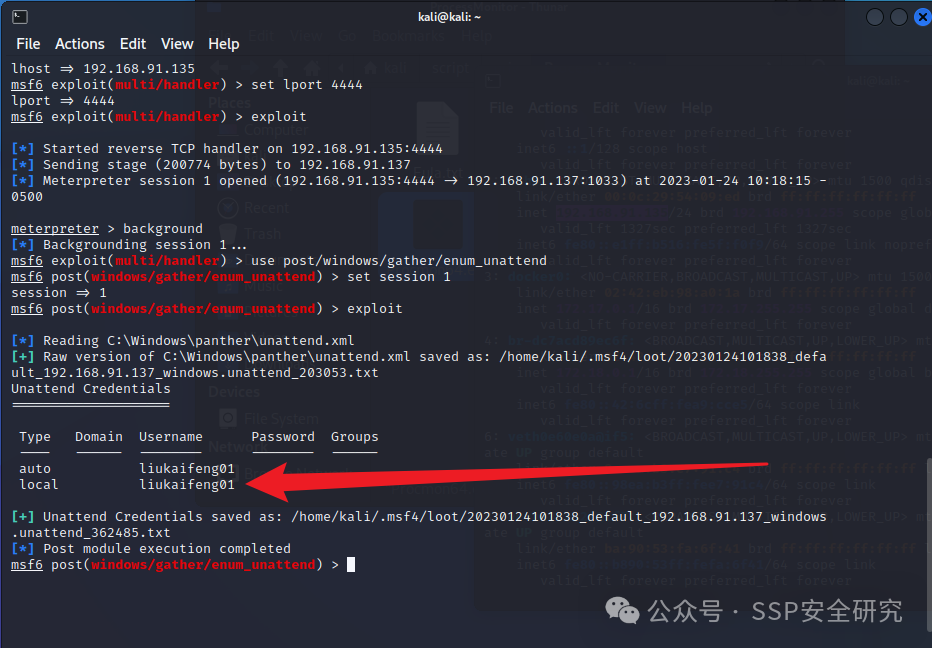
Task: Click the 'Password' column header
Action: coord(283,437)
